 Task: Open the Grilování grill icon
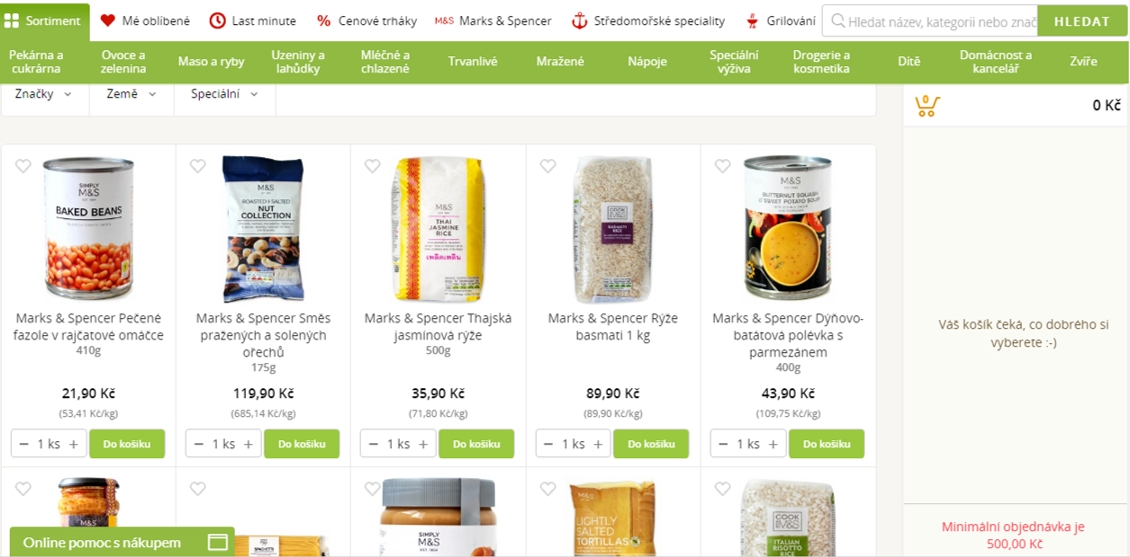(x=752, y=21)
